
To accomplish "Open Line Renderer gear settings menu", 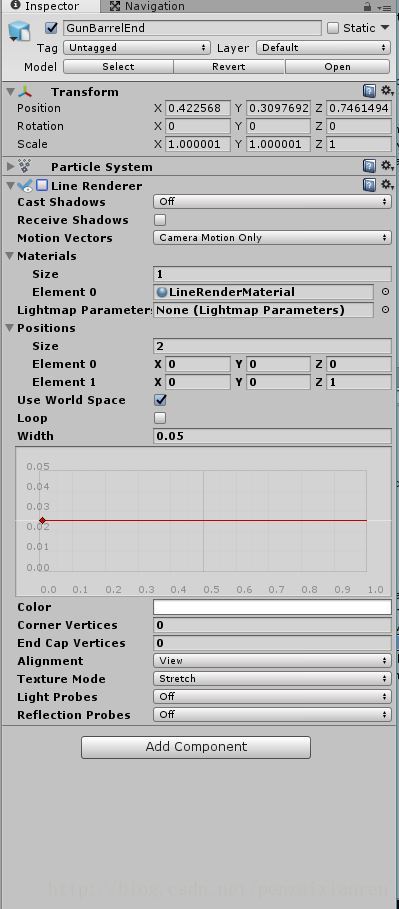I will [386, 185].
